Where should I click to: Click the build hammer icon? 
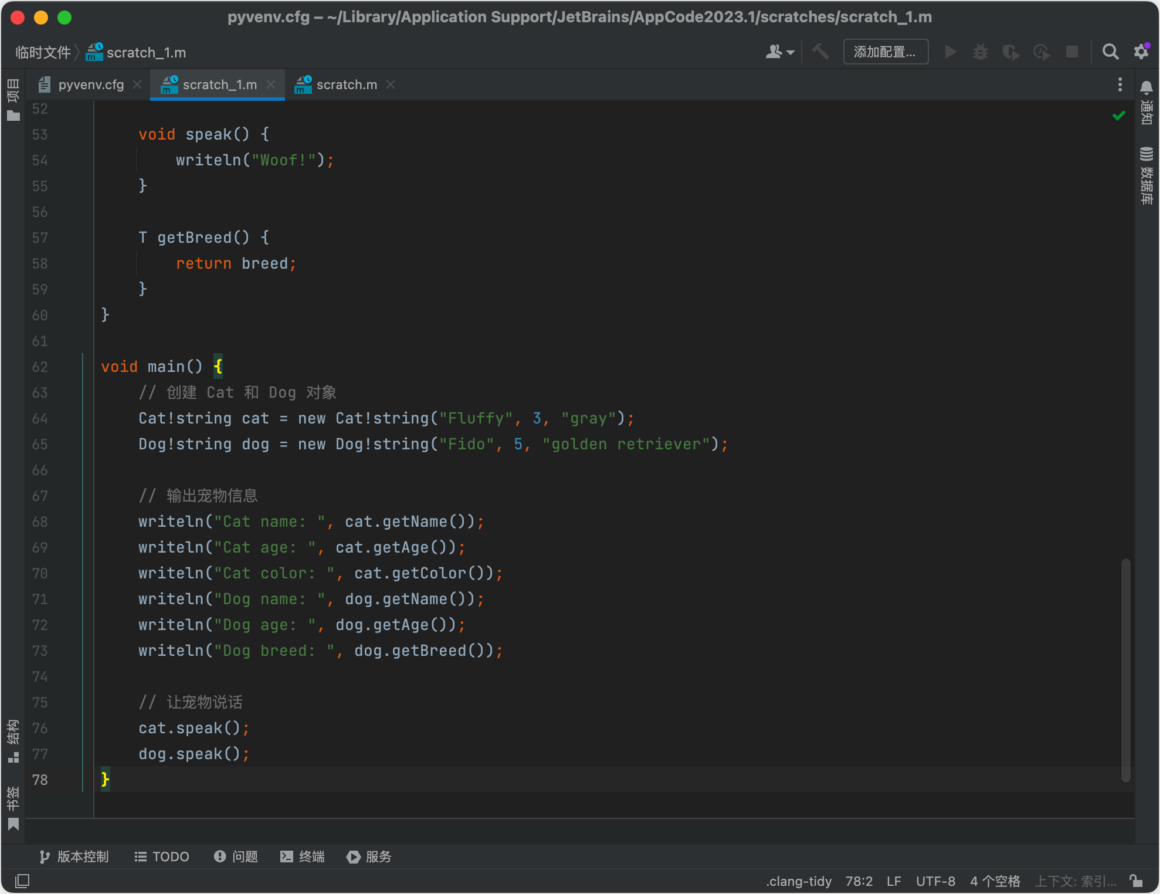pos(820,52)
